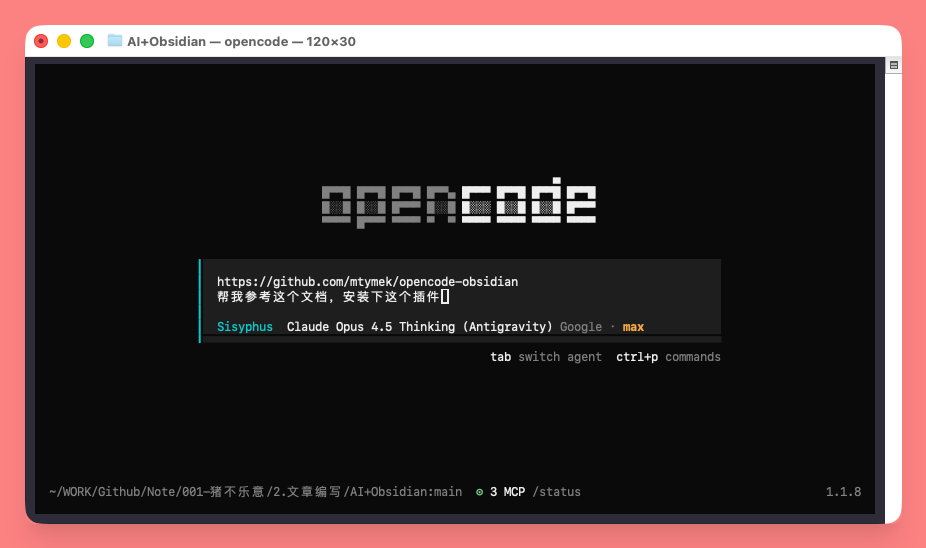
Task: Minimize the window using yellow button
Action: tap(64, 41)
